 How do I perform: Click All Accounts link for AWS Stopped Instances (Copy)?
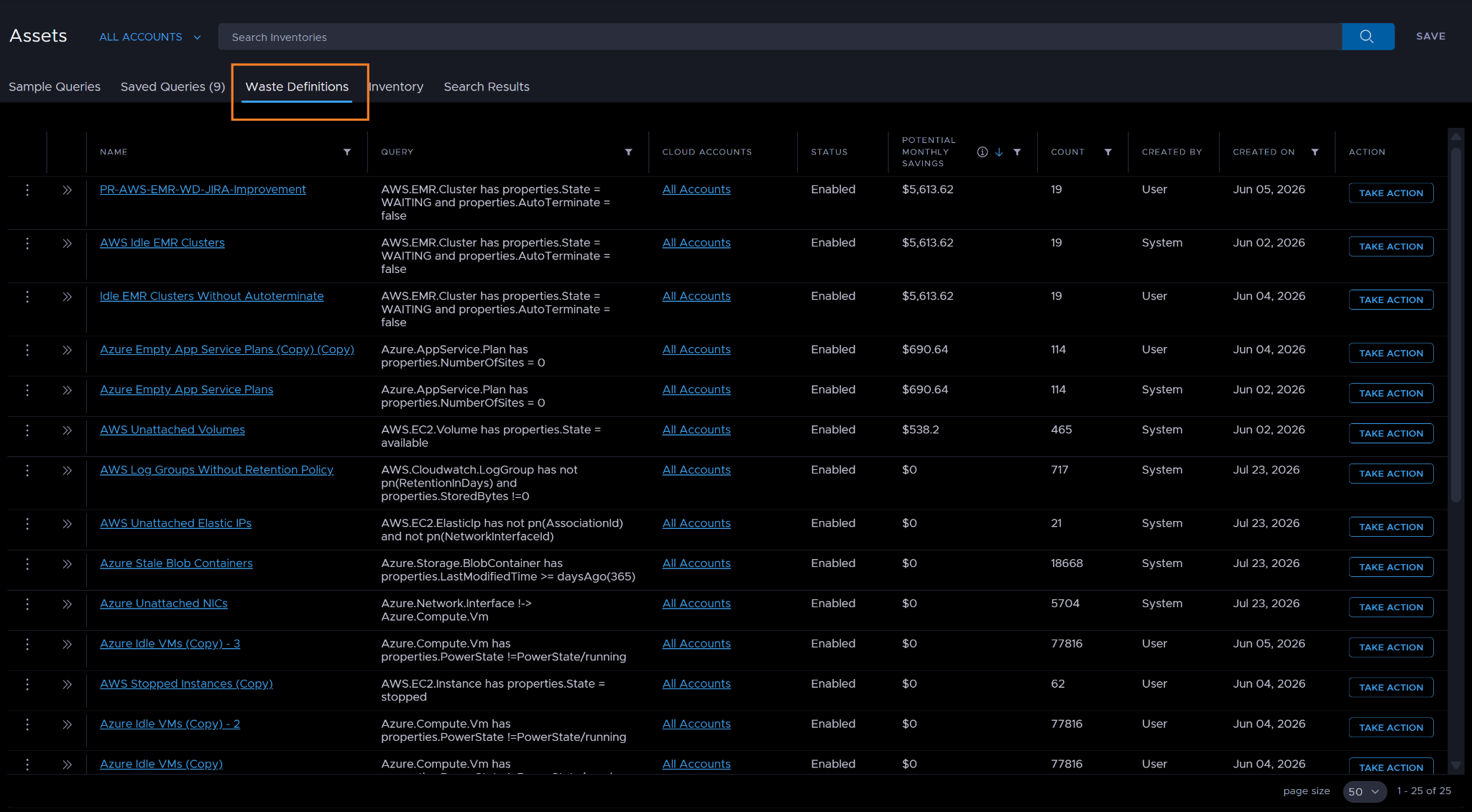(x=696, y=684)
